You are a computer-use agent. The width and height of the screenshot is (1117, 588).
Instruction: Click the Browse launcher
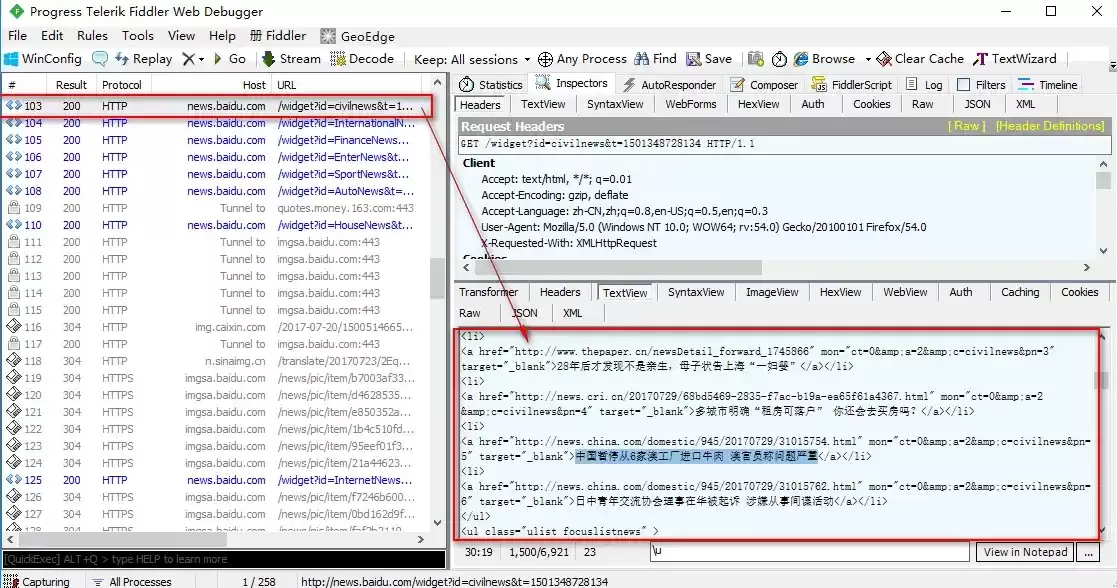point(824,59)
